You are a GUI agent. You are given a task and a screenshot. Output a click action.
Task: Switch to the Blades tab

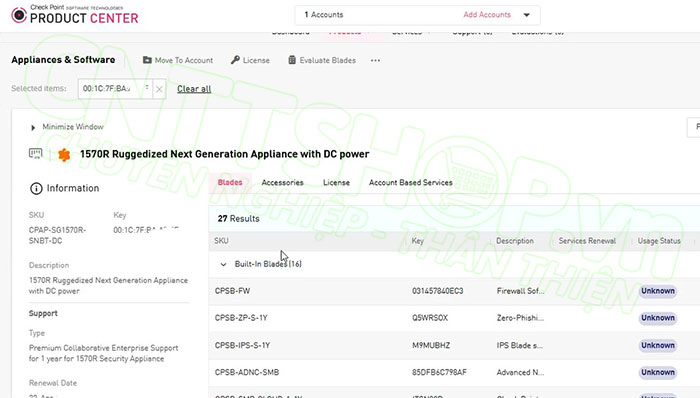[230, 182]
